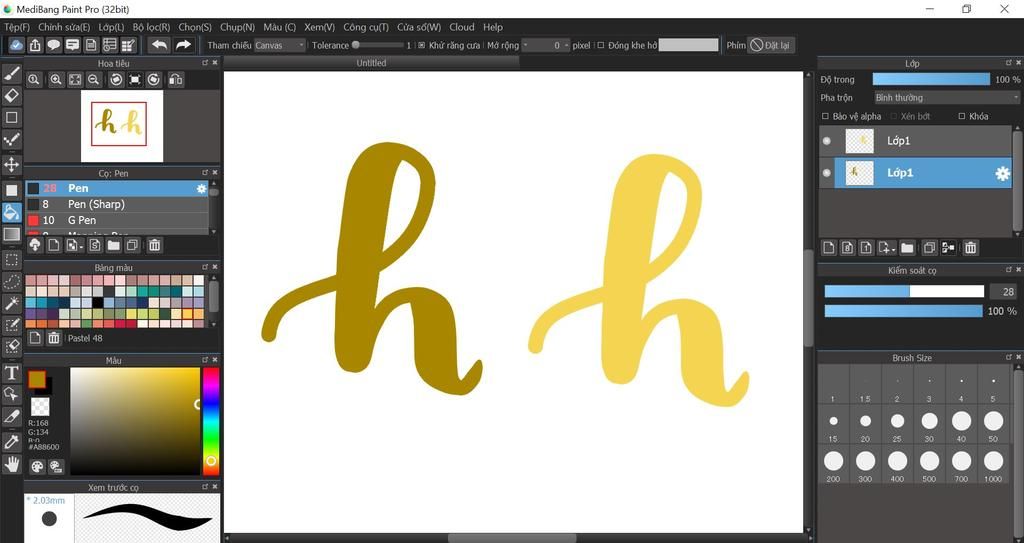Image resolution: width=1024 pixels, height=543 pixels.
Task: Select the Gradient tool
Action: 12,234
